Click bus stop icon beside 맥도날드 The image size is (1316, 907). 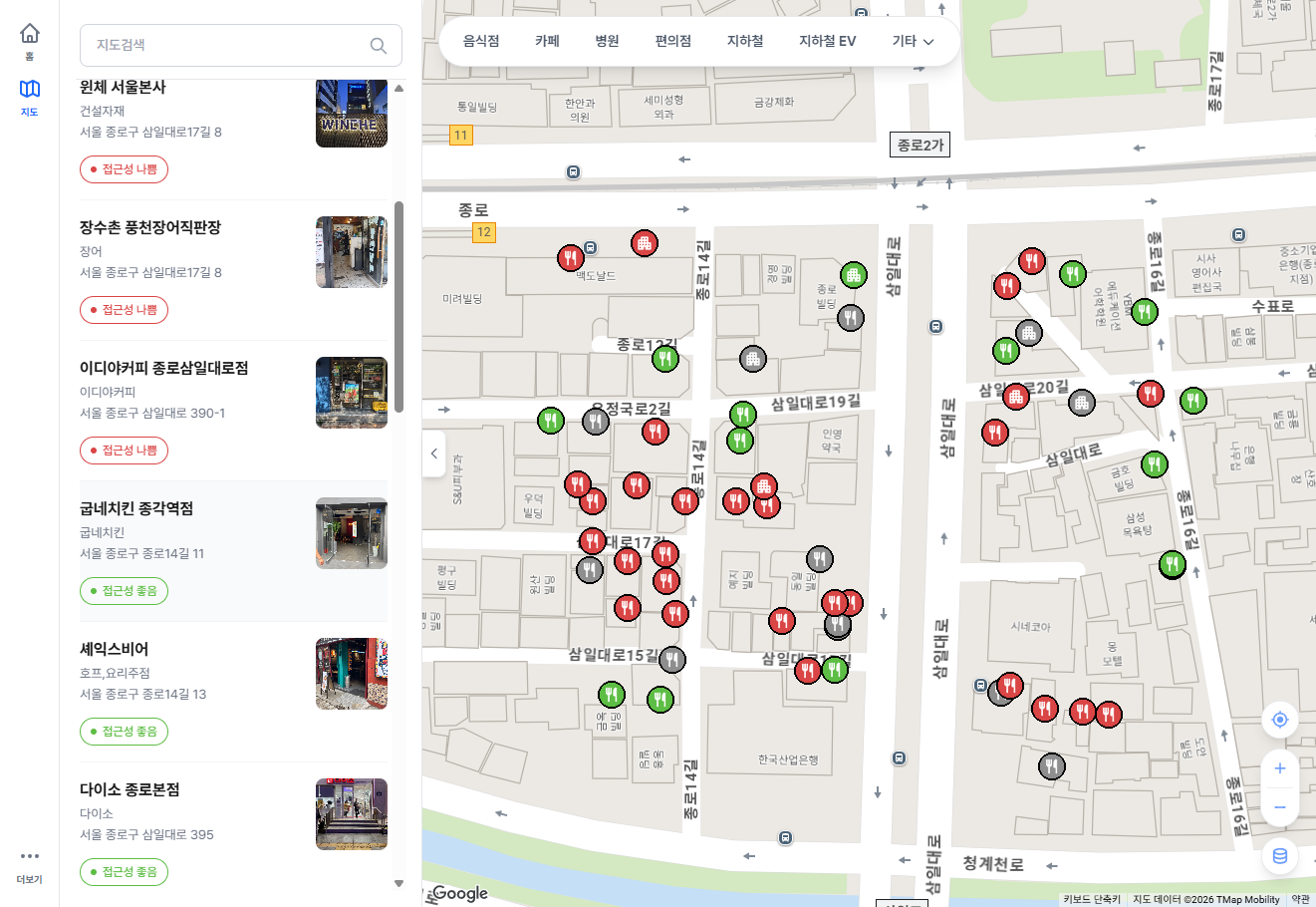click(x=591, y=247)
